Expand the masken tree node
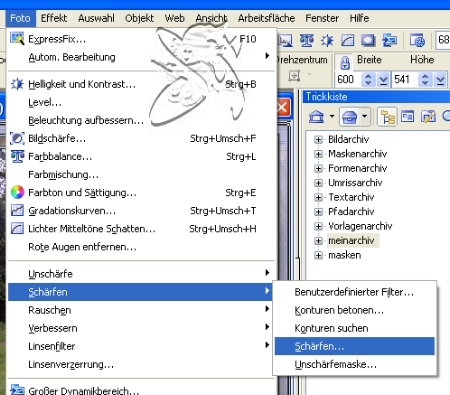 tap(318, 255)
